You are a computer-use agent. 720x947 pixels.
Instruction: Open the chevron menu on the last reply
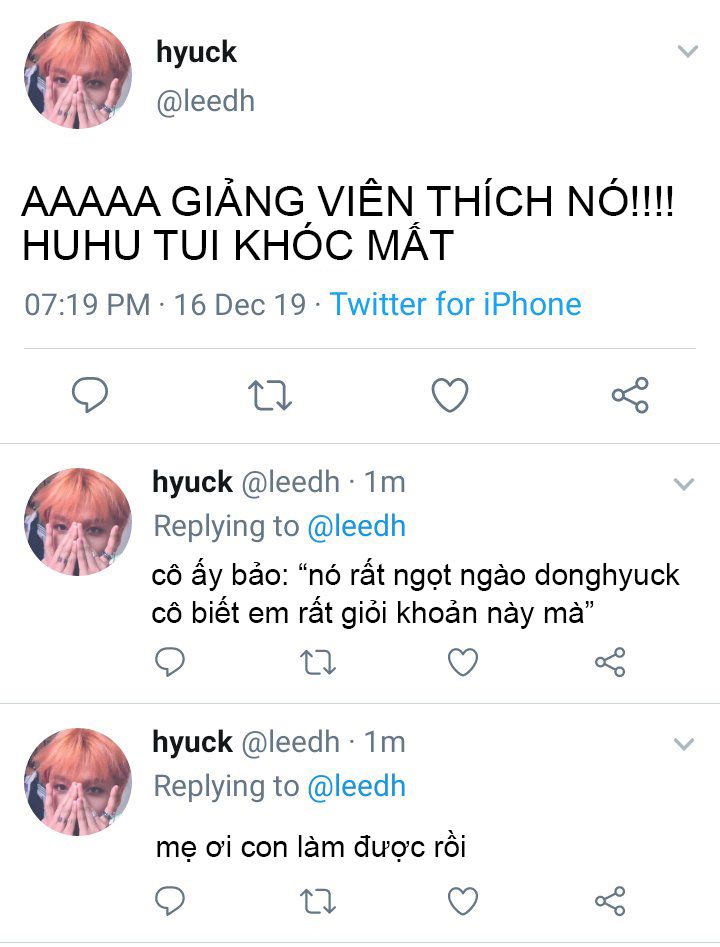point(684,743)
